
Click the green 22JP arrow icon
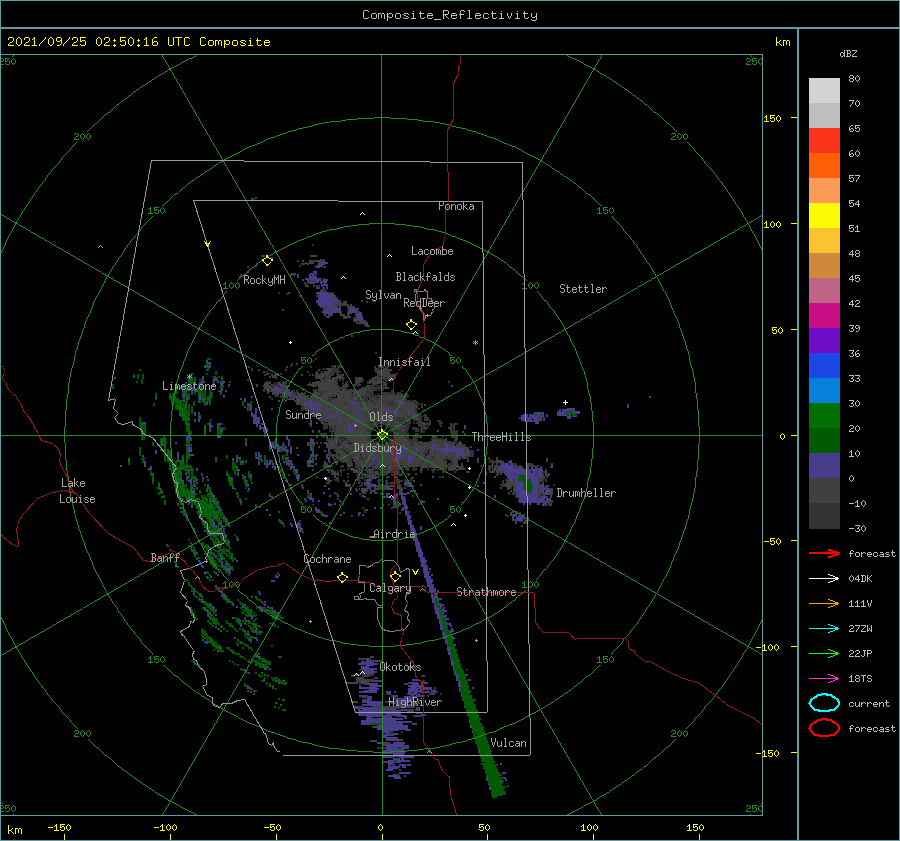(824, 653)
